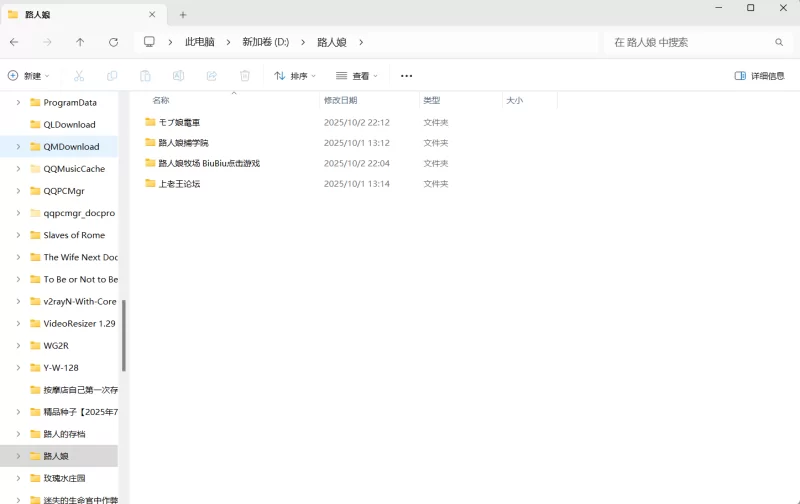Click the navigation pane vertical scrollbar
800x504 pixels.
pos(123,335)
